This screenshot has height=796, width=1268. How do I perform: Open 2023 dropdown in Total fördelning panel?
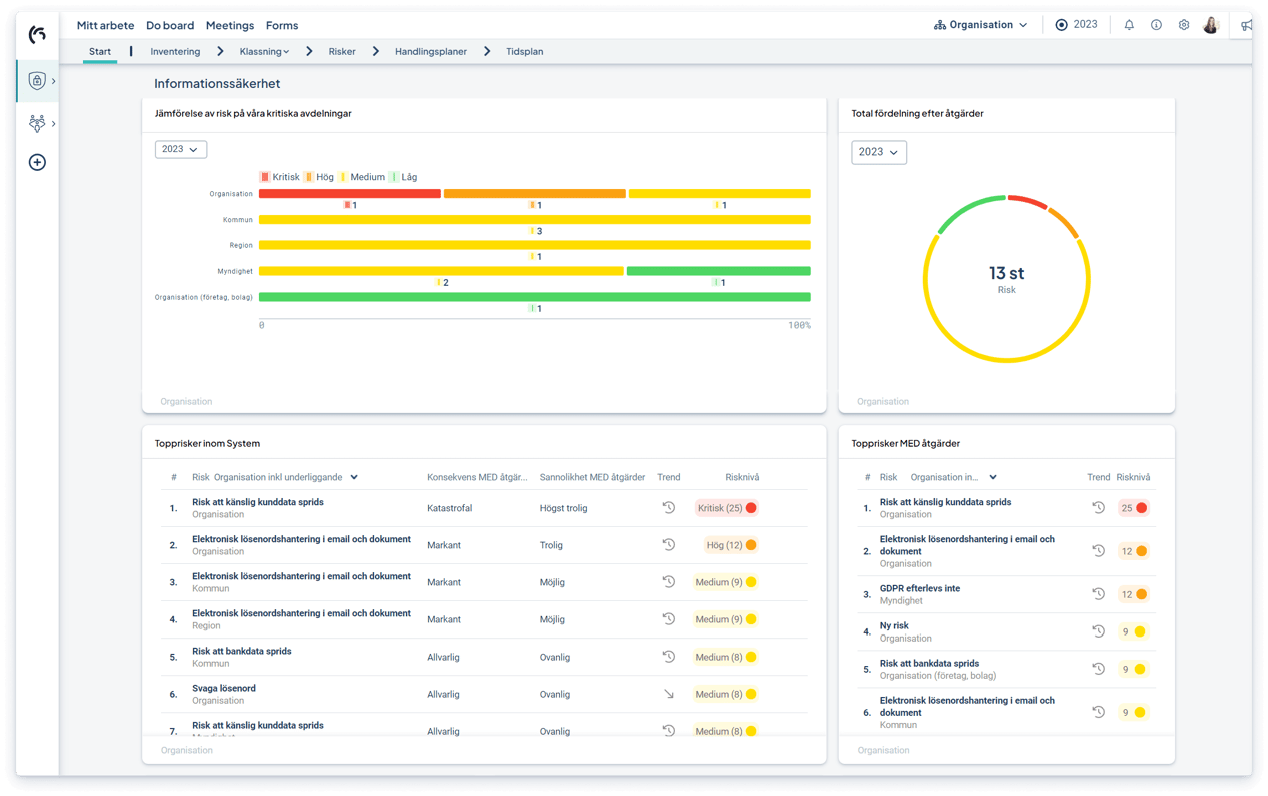878,152
